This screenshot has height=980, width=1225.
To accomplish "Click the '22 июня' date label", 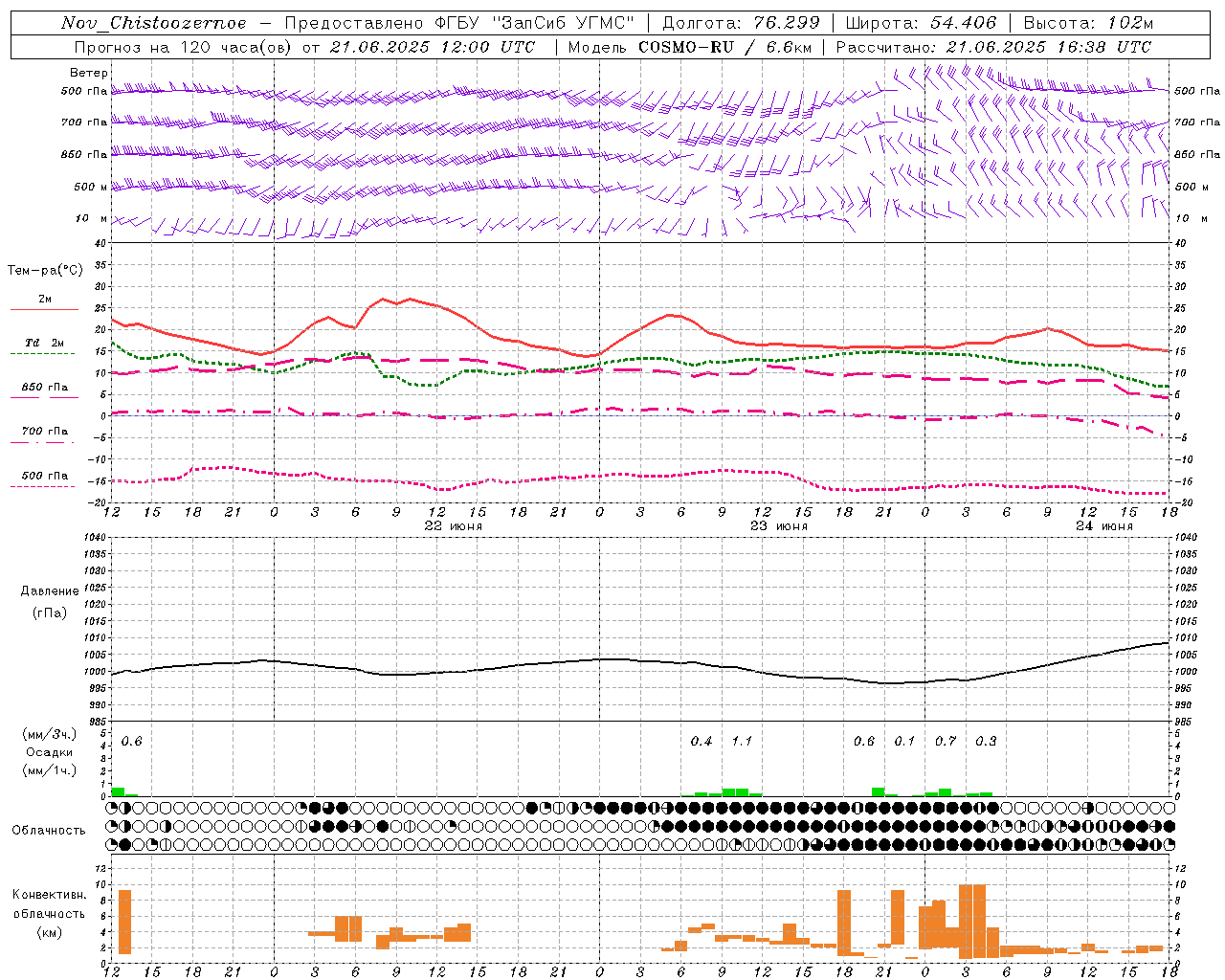I will point(454,526).
